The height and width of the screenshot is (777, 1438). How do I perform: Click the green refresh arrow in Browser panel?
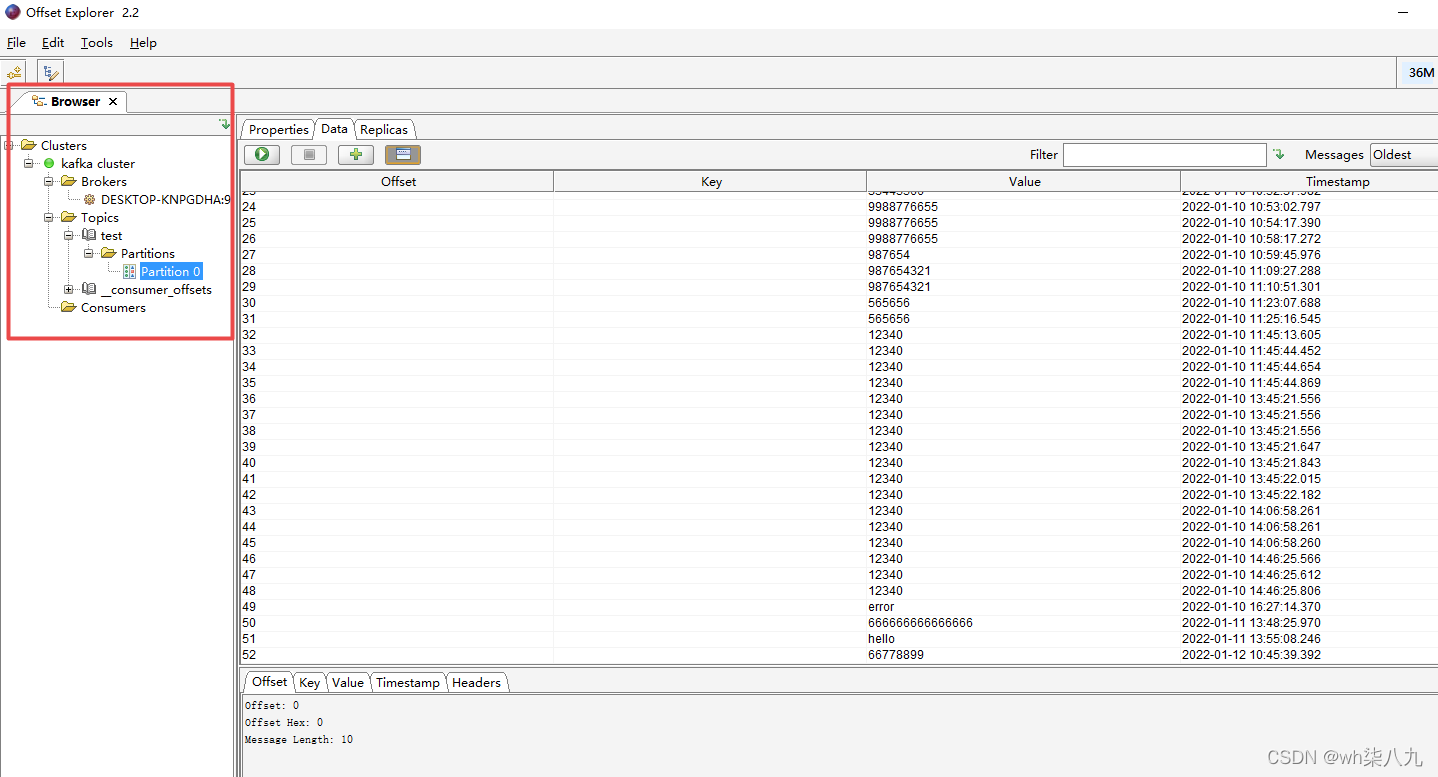tap(224, 124)
